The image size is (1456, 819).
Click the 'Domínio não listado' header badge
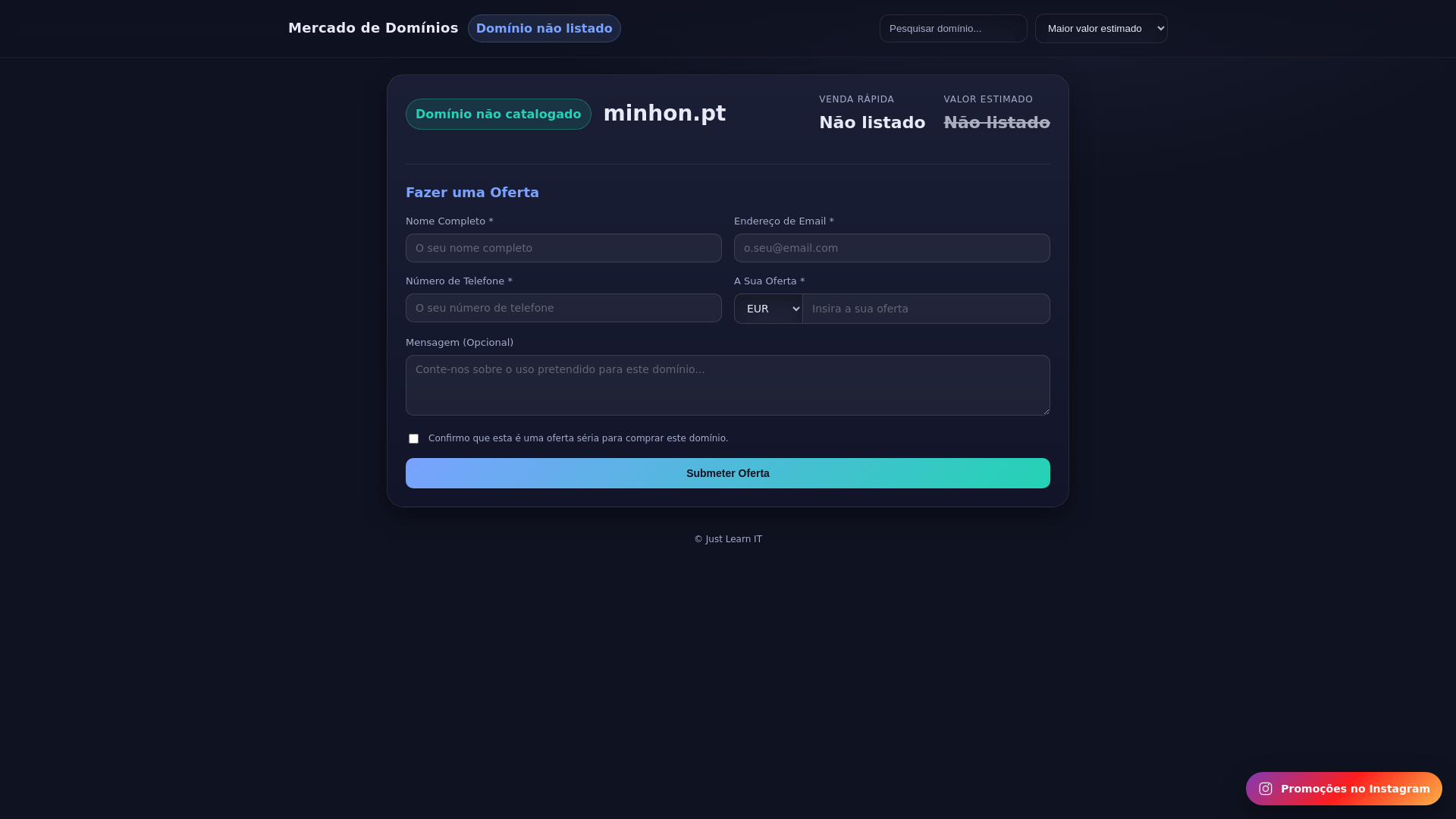(544, 29)
